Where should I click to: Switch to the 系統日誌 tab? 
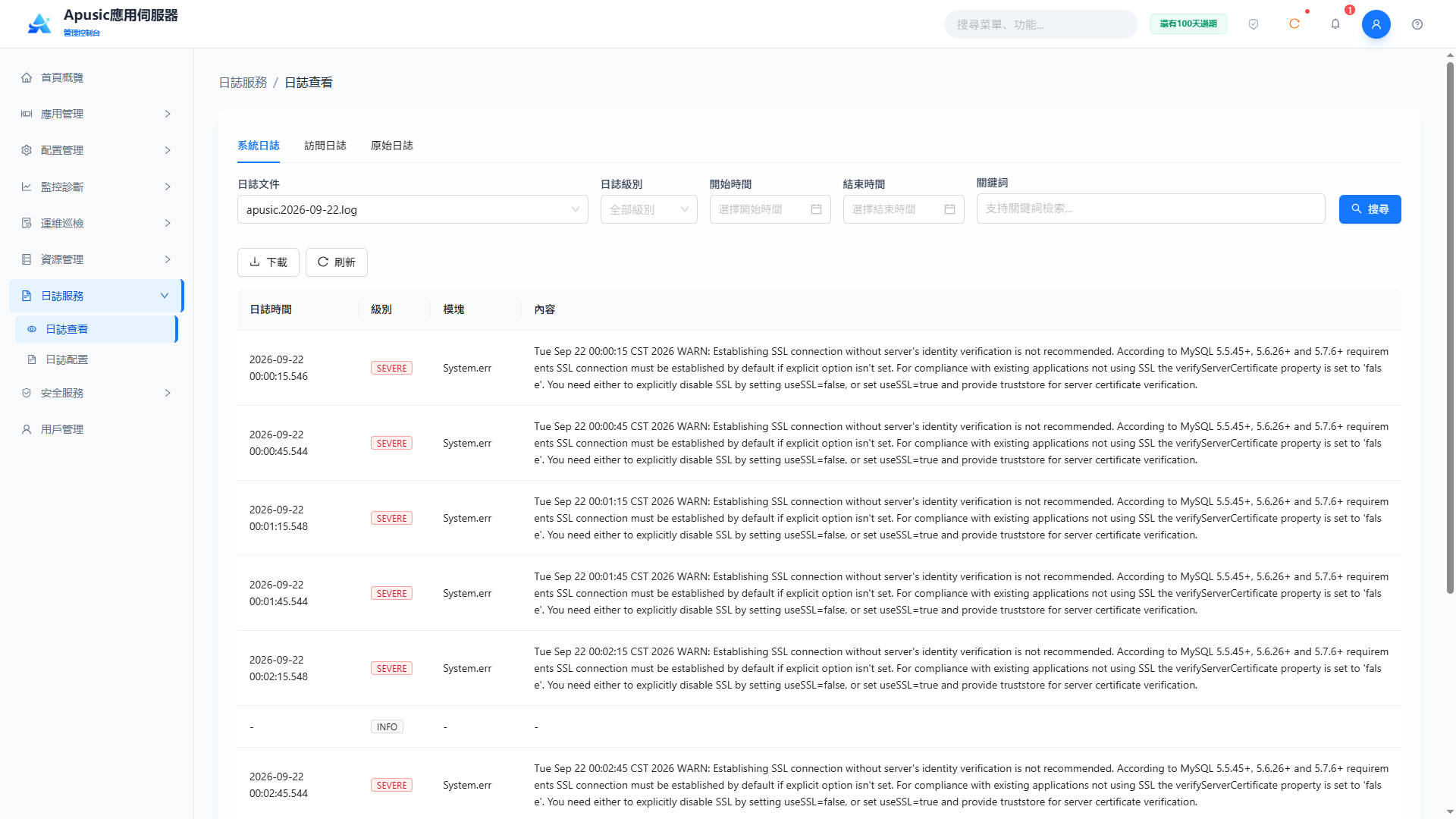click(x=259, y=146)
